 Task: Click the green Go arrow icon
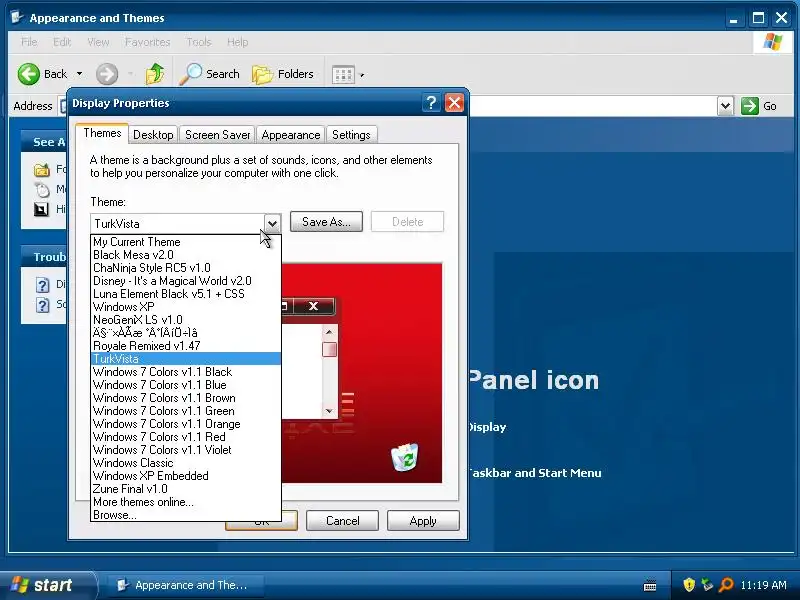click(x=749, y=106)
